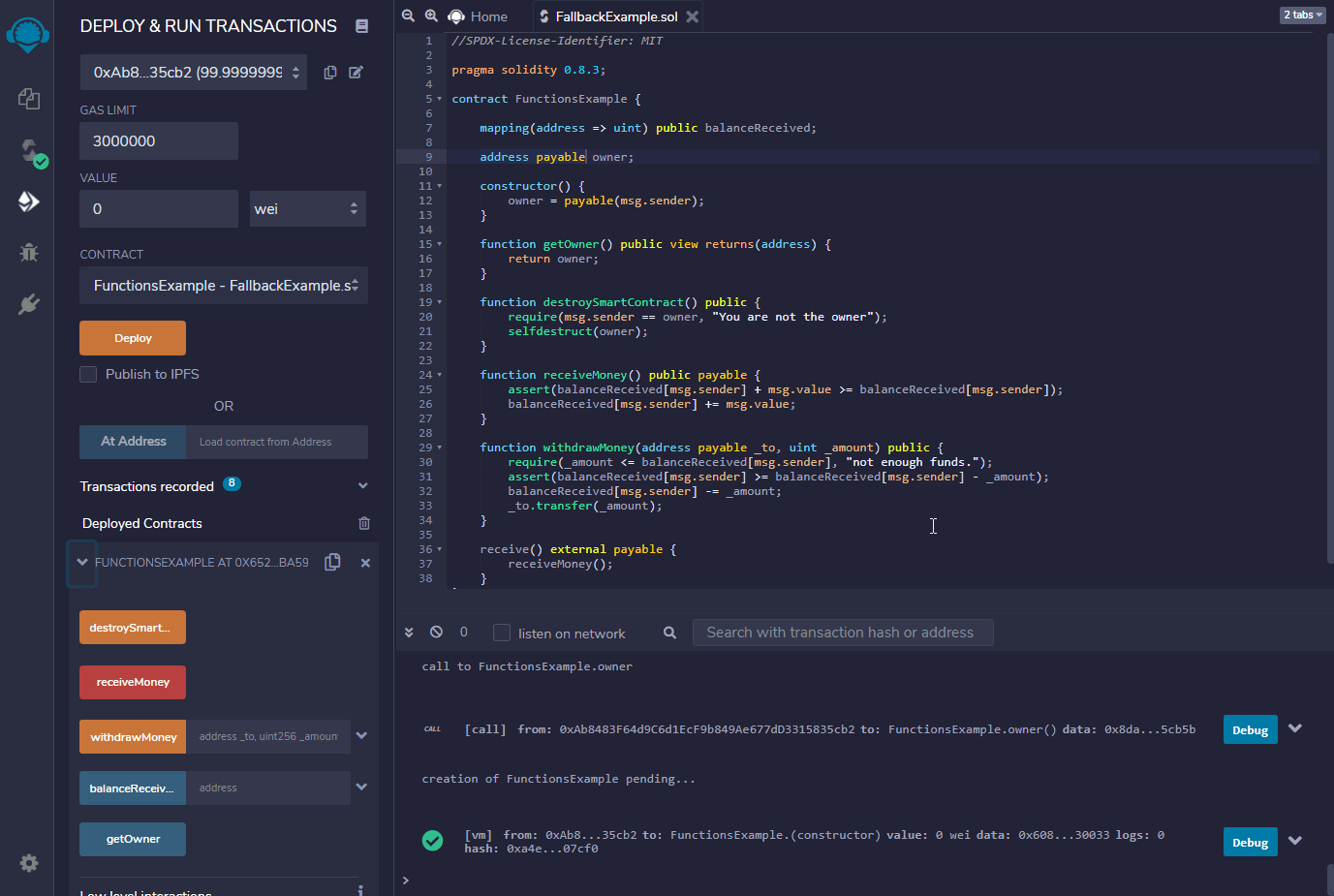Fold the contract block at line 5

(x=440, y=99)
